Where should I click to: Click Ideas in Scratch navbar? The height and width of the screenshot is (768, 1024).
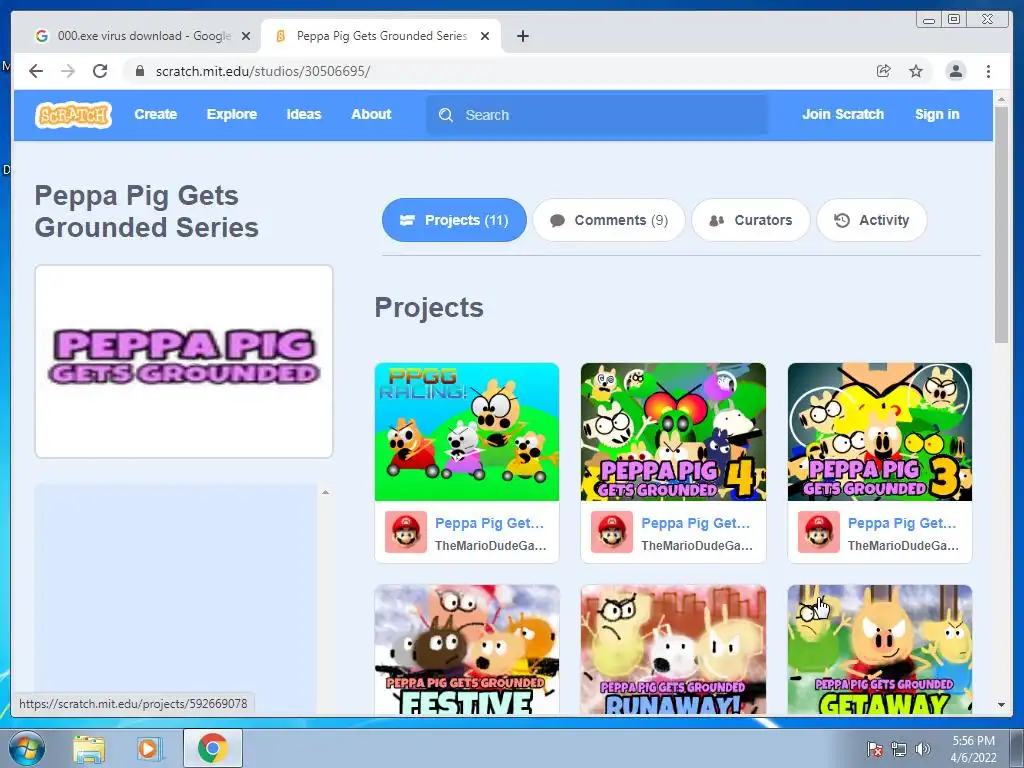(304, 114)
